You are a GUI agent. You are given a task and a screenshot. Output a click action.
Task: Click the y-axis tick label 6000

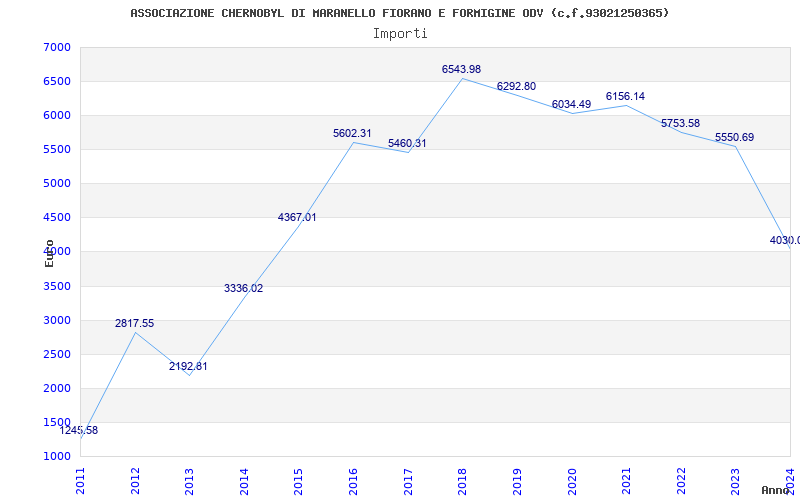coord(57,115)
